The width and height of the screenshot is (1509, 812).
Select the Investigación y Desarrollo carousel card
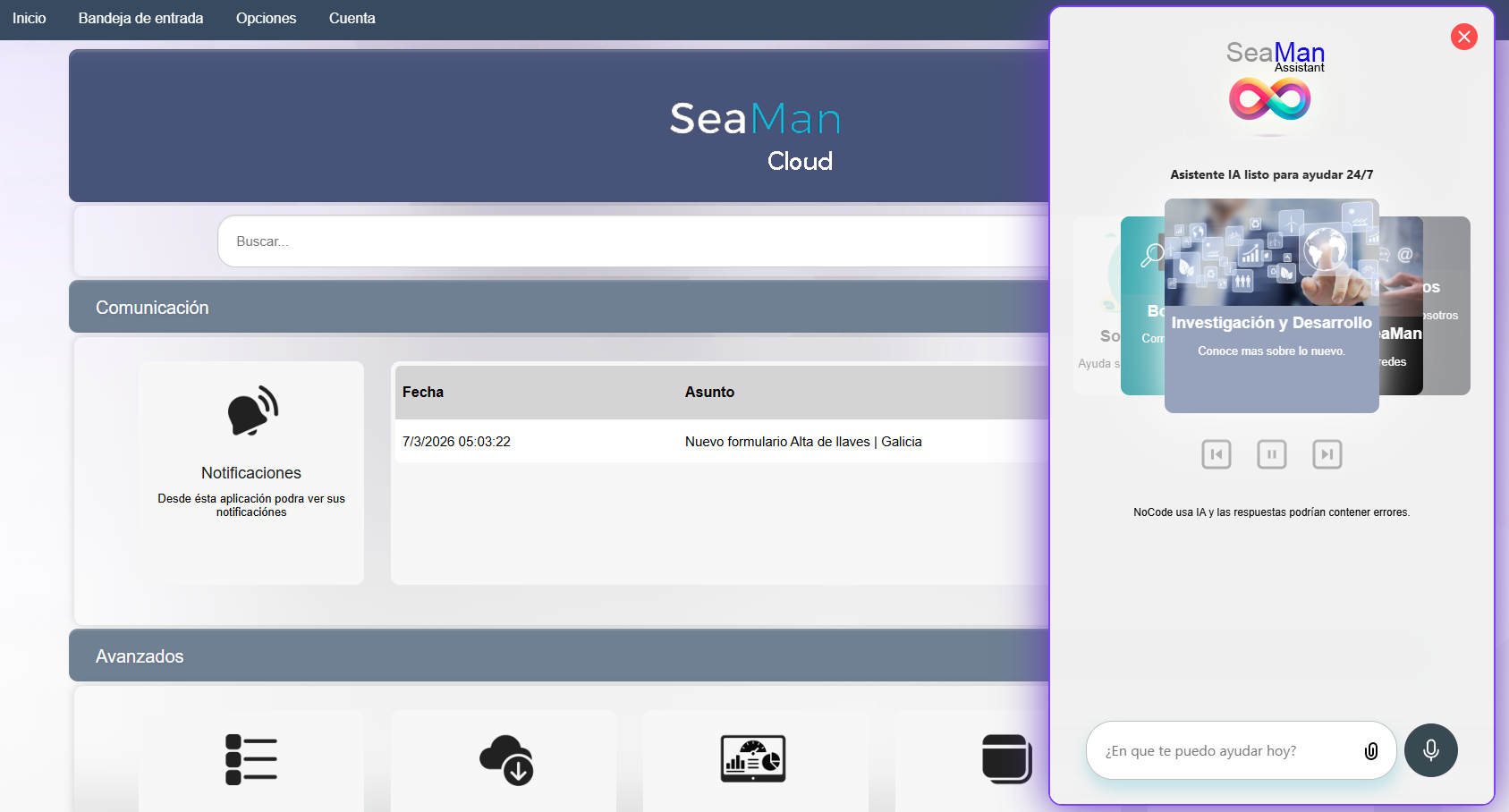click(1271, 306)
